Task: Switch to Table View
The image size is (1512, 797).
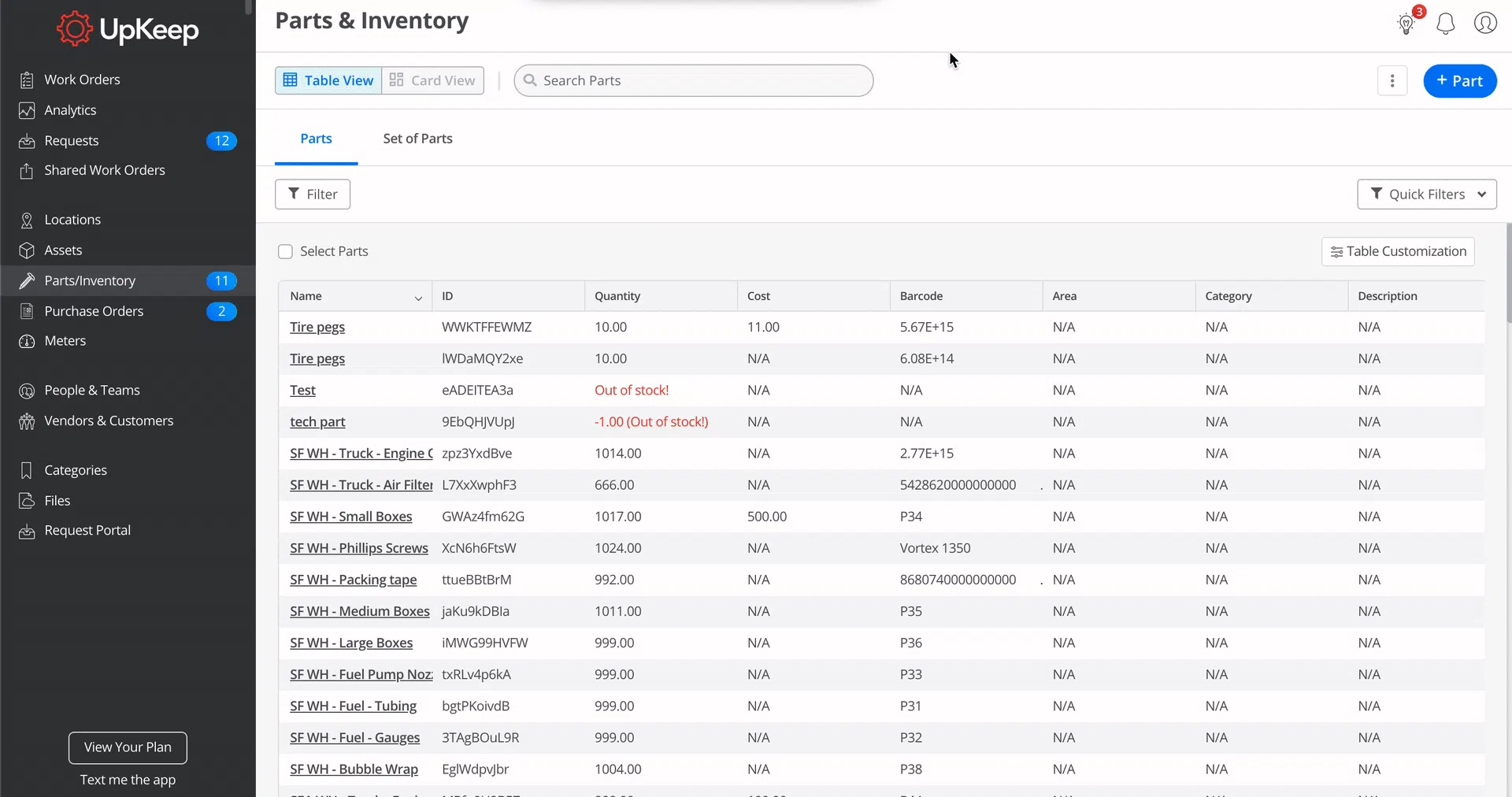Action: [328, 80]
